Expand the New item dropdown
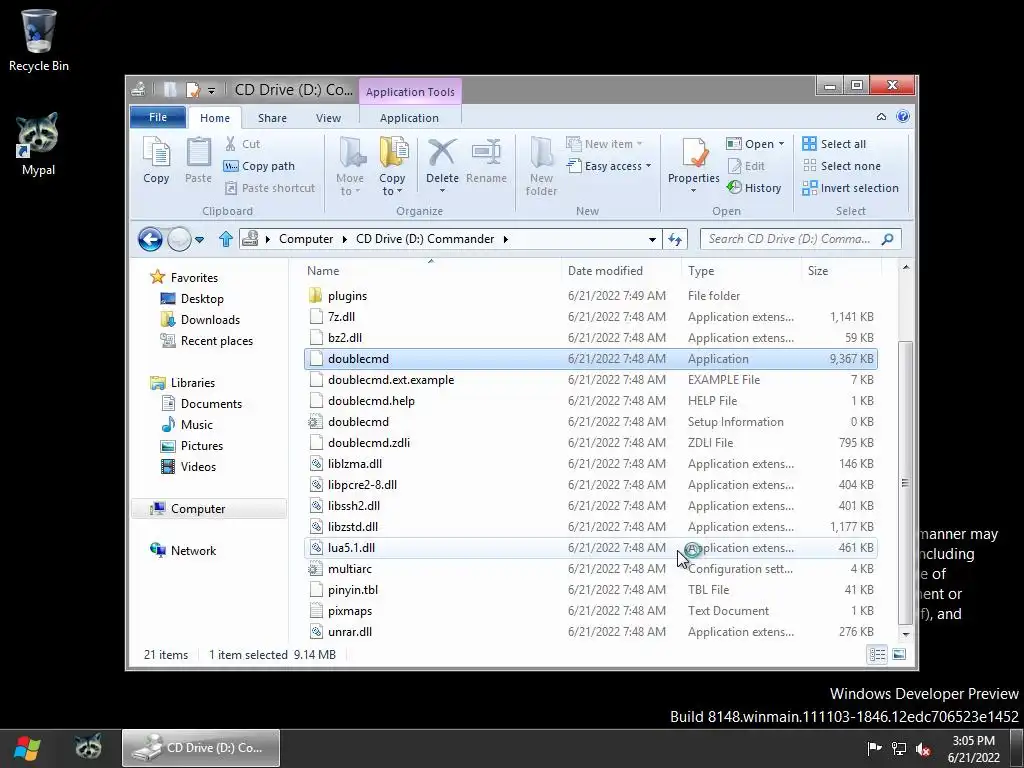The image size is (1024, 768). 604,144
